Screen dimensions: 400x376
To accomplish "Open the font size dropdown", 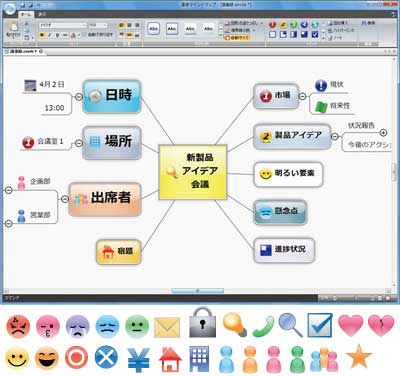I will (x=98, y=25).
